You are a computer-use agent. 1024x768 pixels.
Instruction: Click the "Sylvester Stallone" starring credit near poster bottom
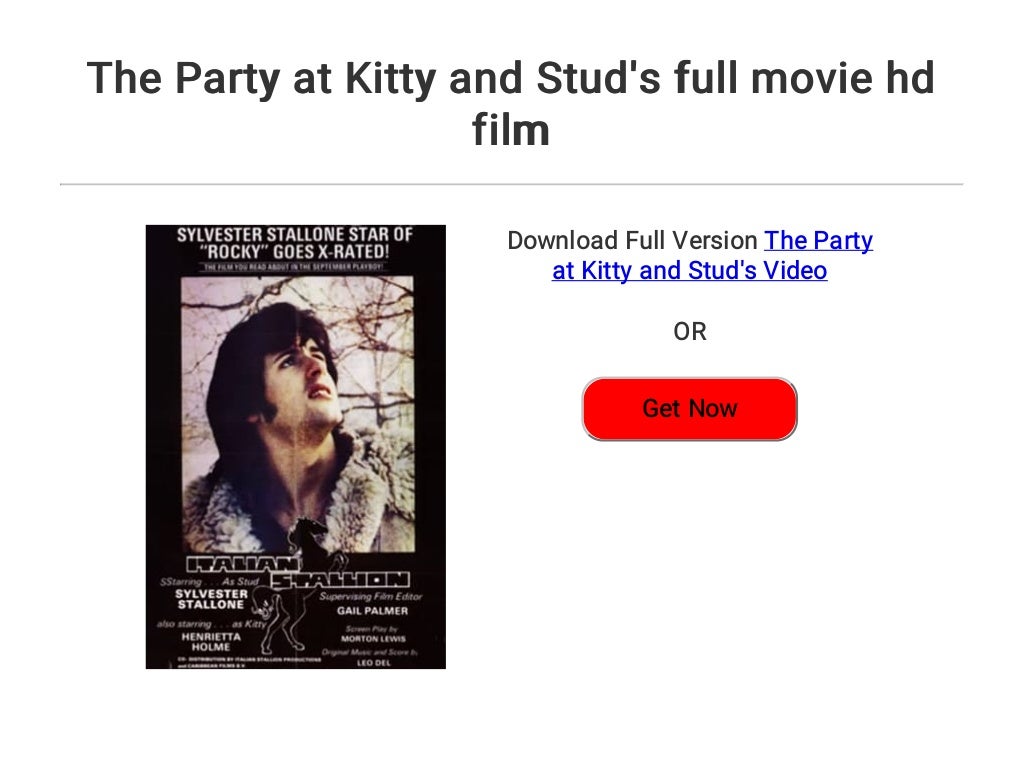211,598
